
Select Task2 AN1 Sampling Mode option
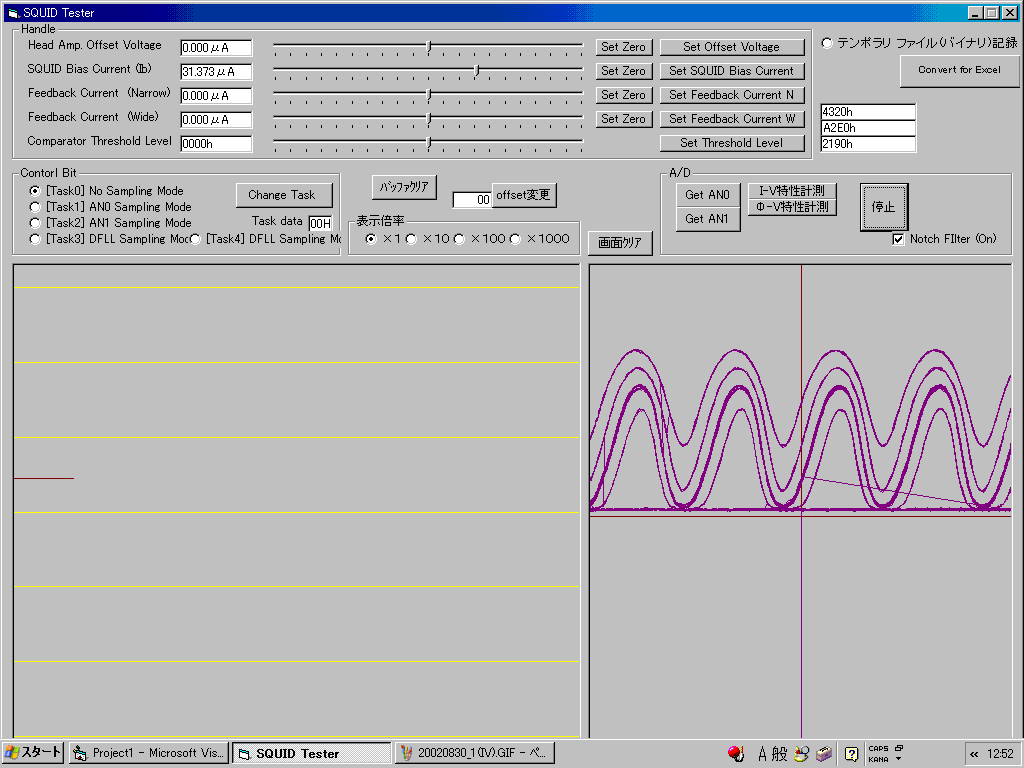(35, 223)
